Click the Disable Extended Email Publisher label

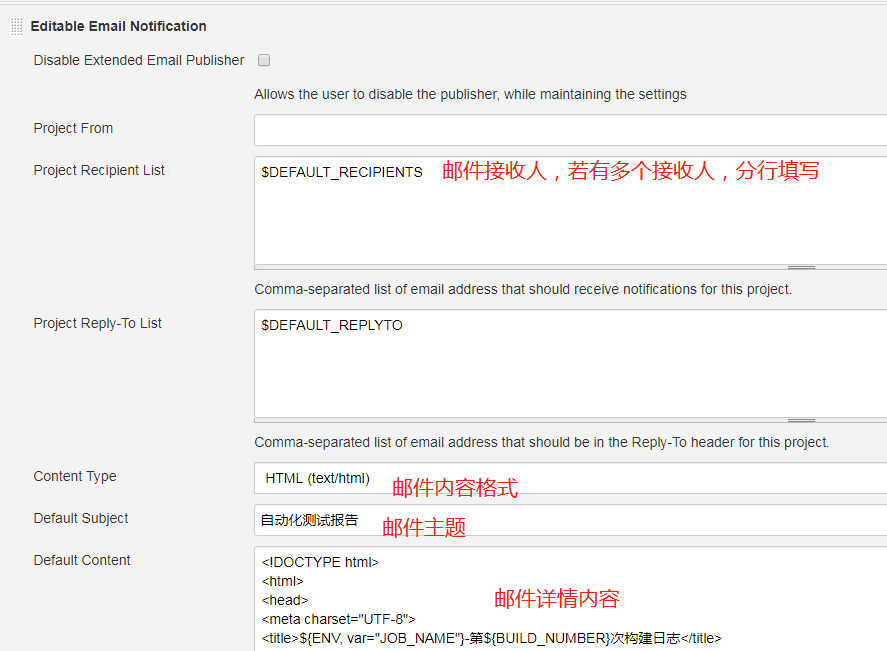pos(139,60)
